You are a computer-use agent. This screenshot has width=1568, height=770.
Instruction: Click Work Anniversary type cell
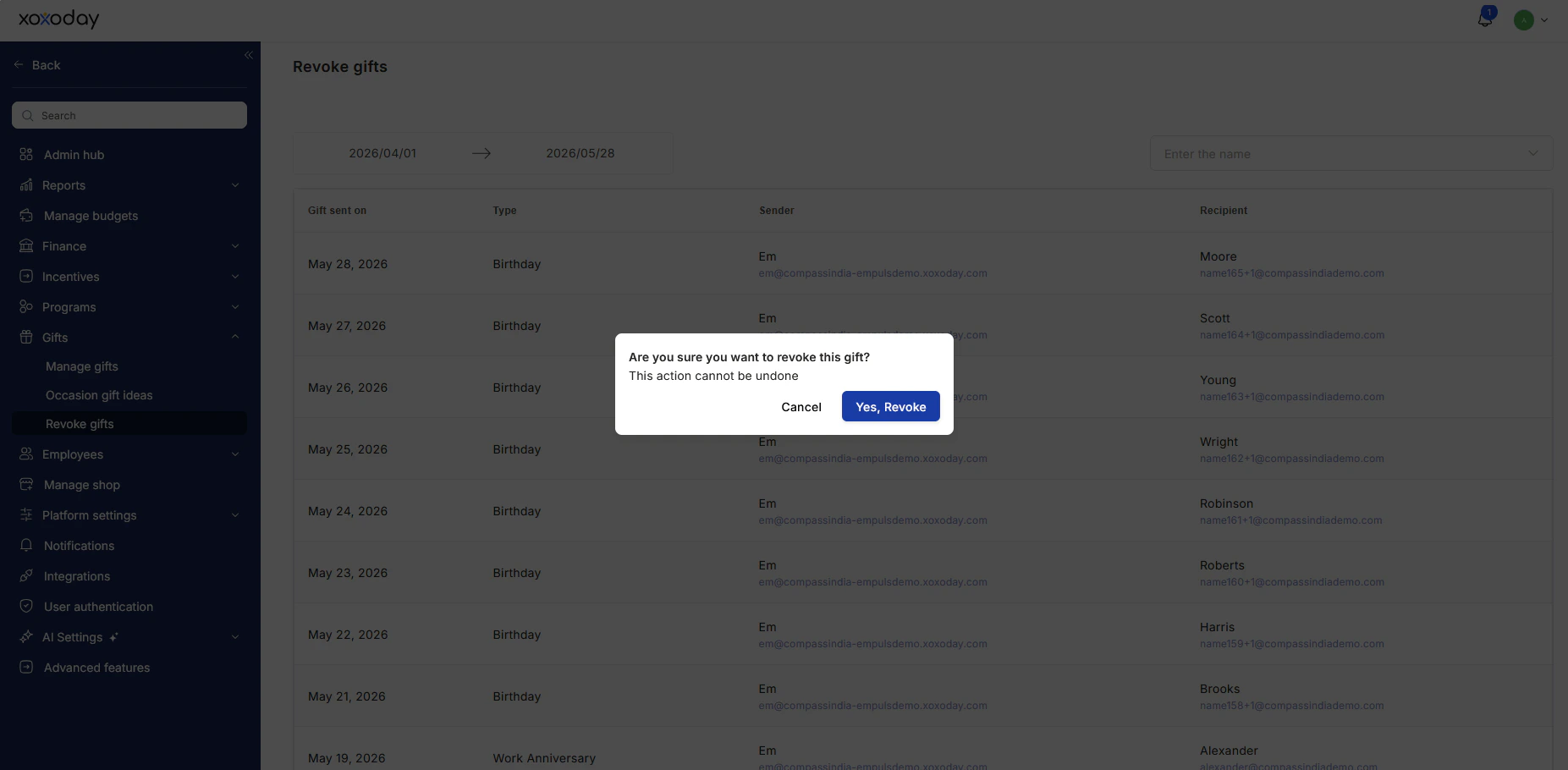[x=544, y=758]
